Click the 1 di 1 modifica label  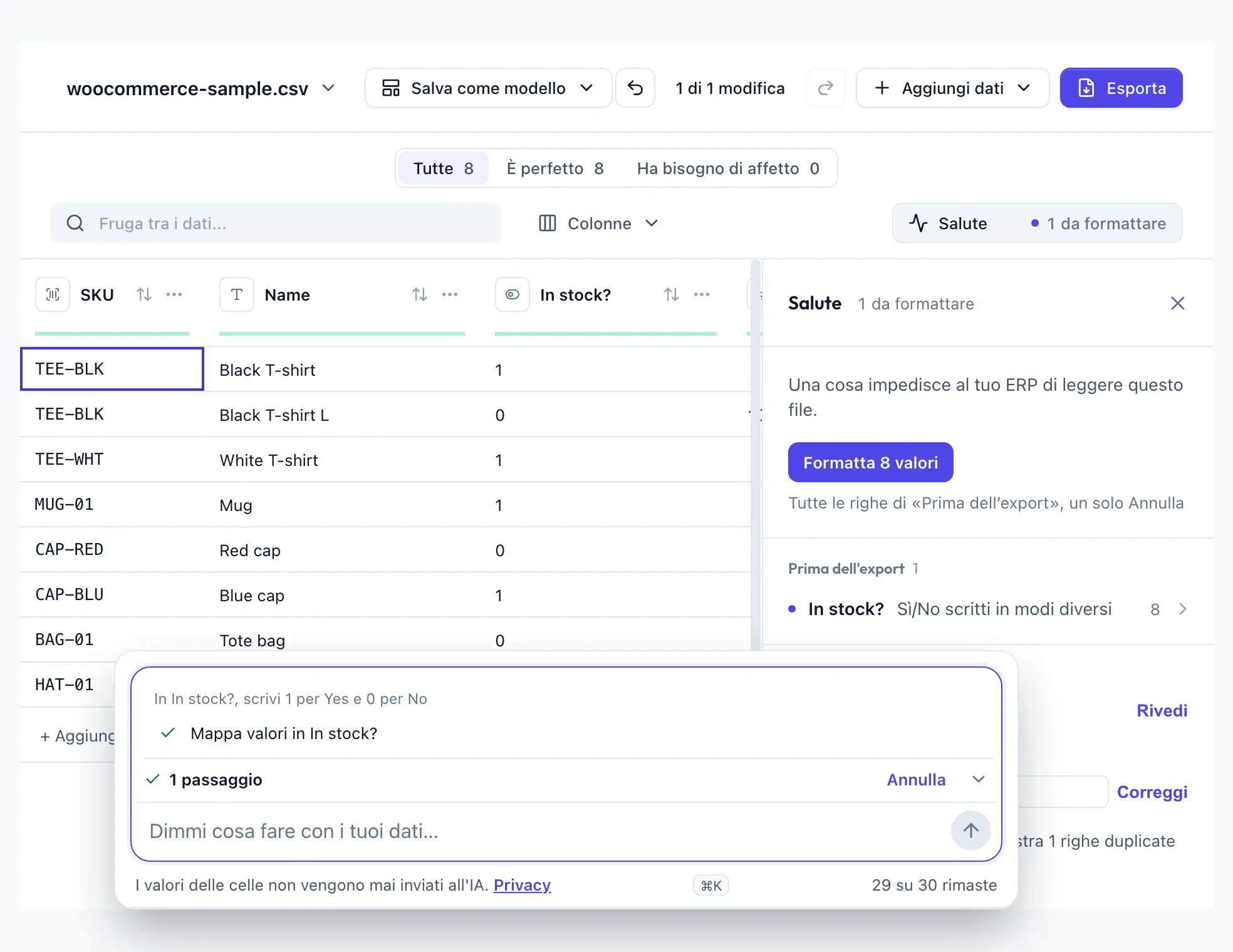pos(730,88)
